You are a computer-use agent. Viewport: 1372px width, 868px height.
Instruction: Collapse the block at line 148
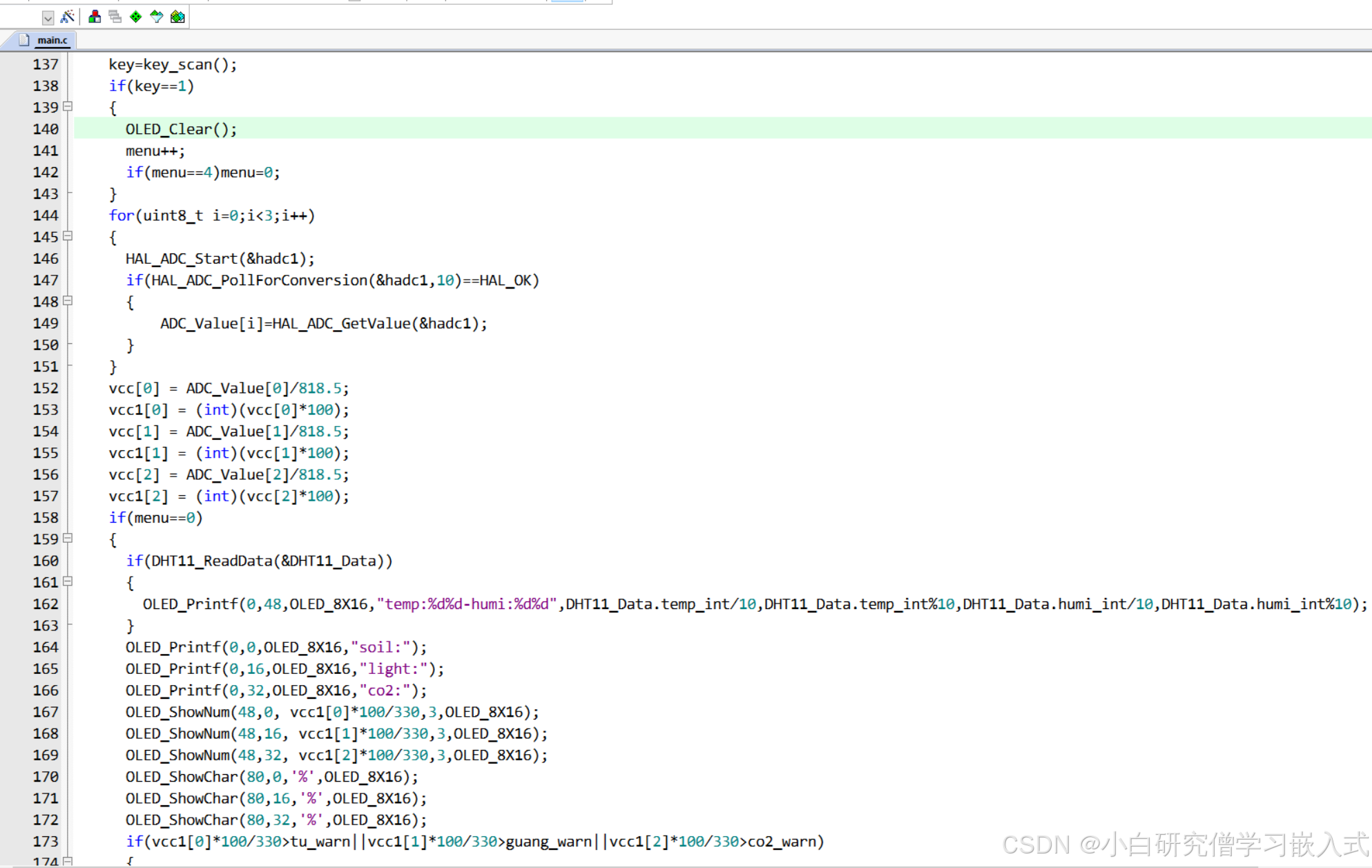[68, 301]
